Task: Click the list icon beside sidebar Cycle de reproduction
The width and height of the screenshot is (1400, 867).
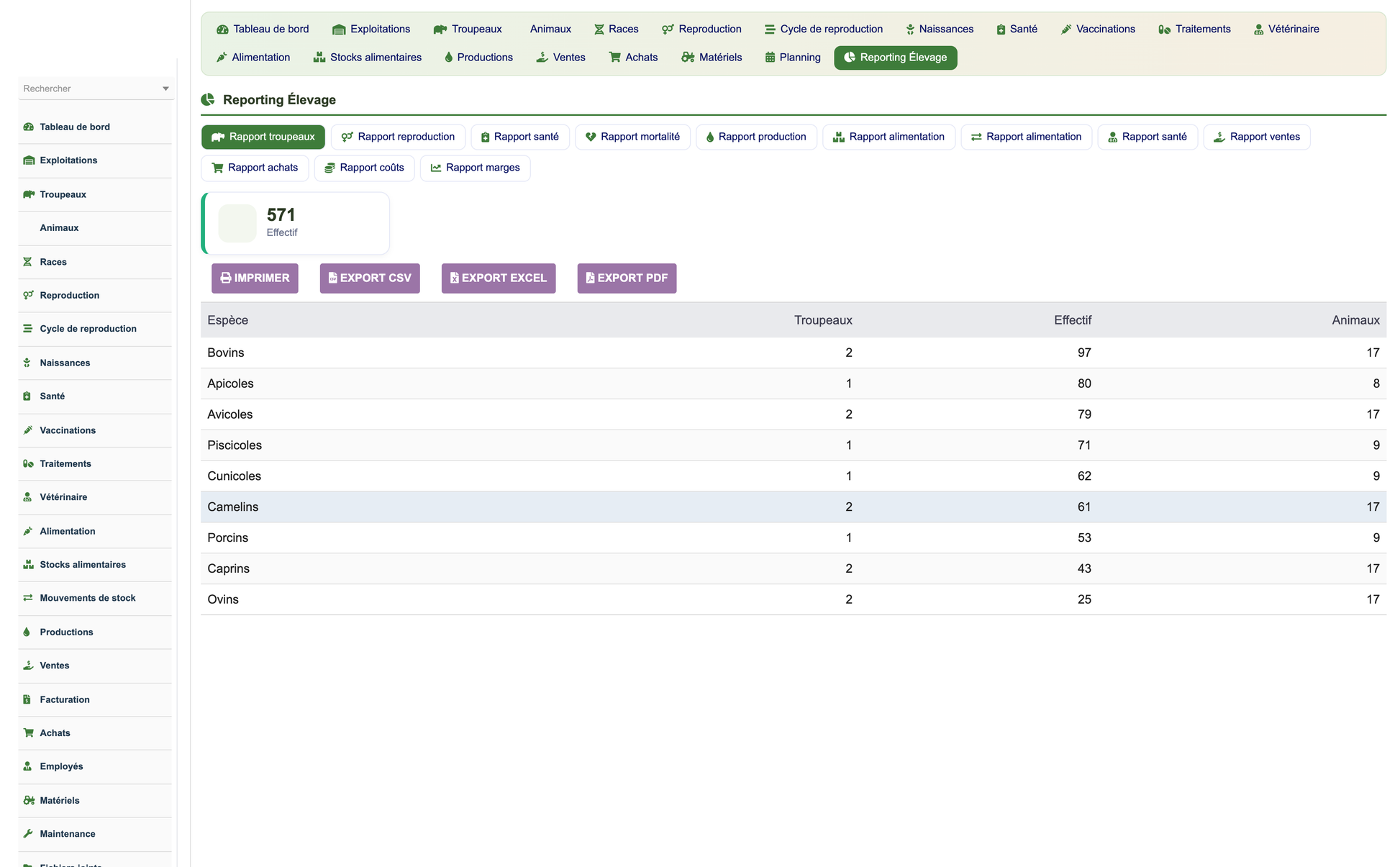Action: click(27, 329)
